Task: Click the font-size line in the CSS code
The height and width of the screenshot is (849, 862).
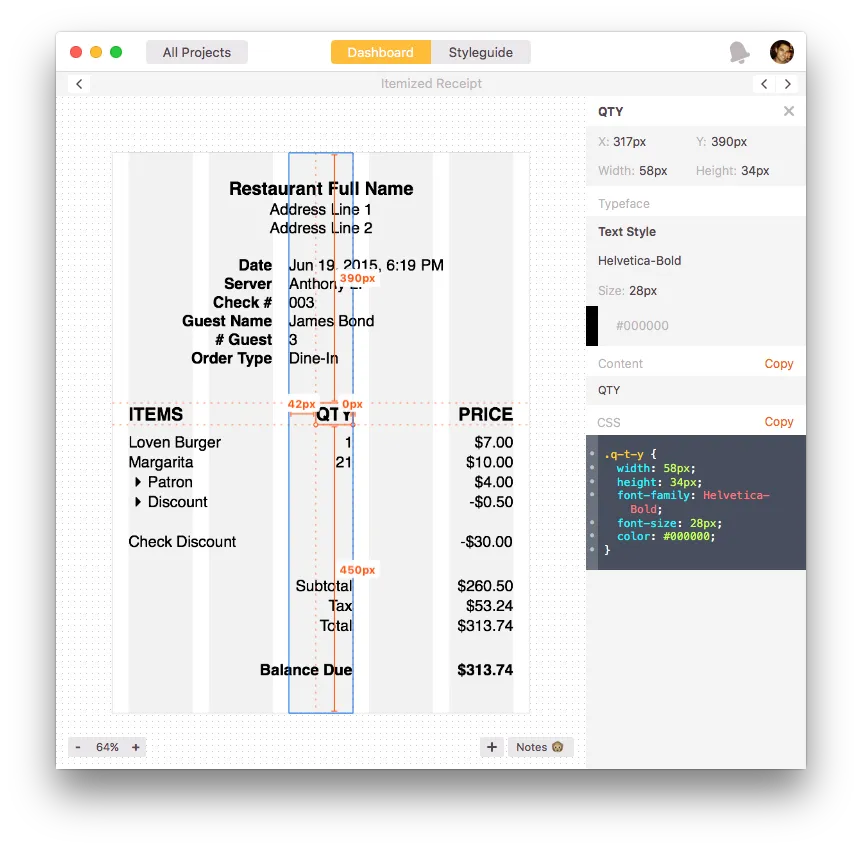Action: (x=669, y=523)
